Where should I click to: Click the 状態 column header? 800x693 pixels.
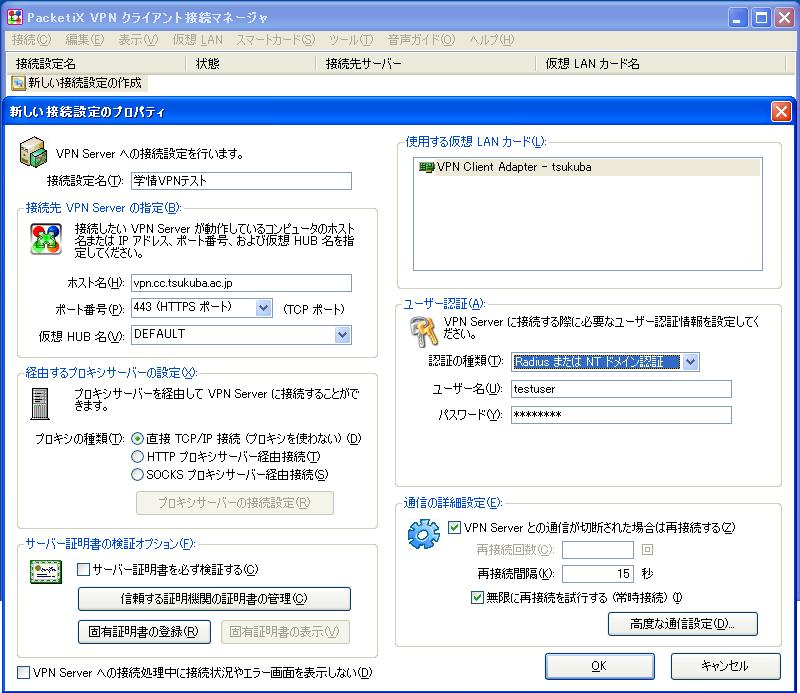point(250,64)
